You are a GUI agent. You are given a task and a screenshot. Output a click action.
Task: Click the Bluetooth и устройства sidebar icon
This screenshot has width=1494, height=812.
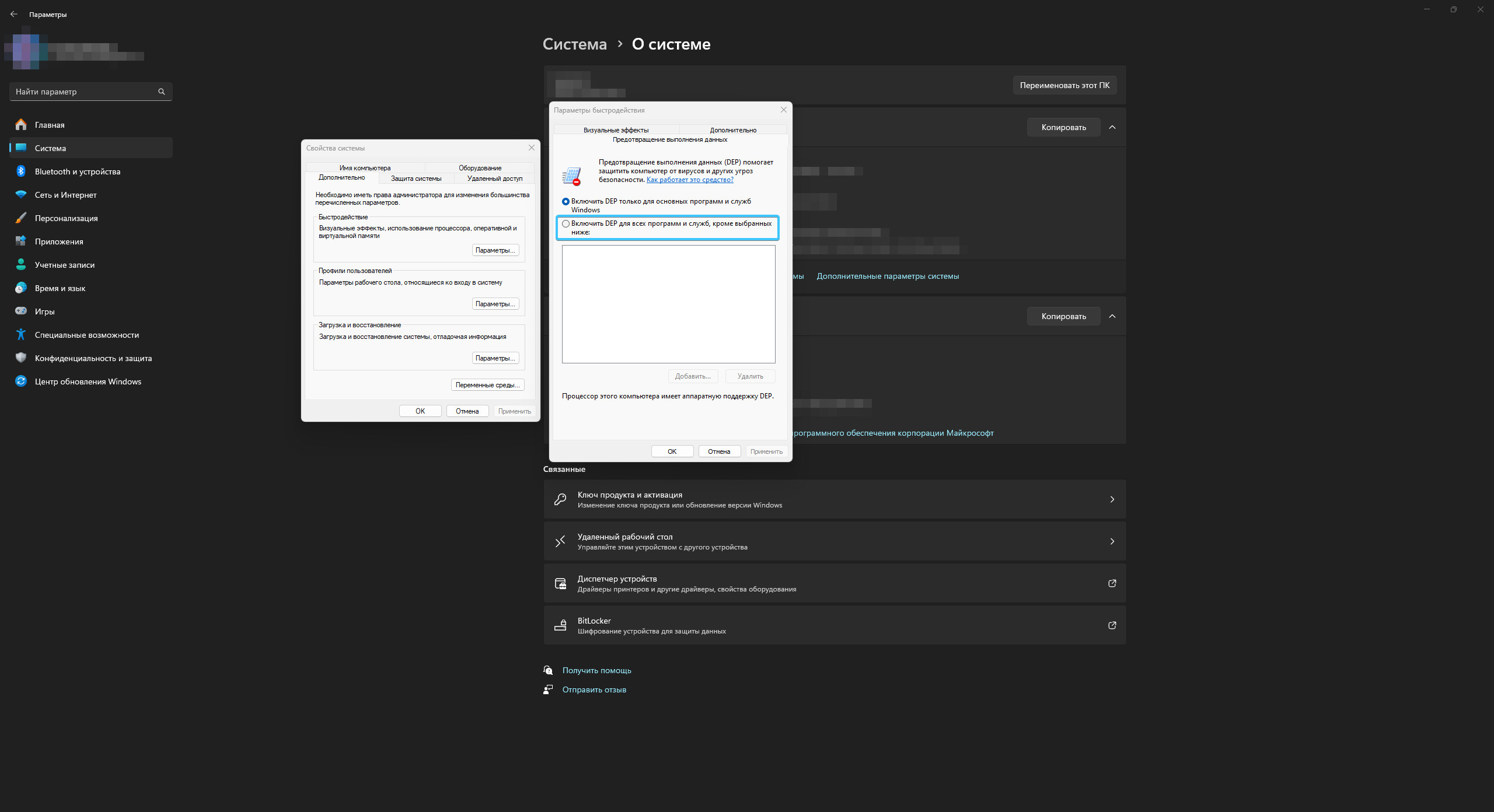(x=21, y=171)
